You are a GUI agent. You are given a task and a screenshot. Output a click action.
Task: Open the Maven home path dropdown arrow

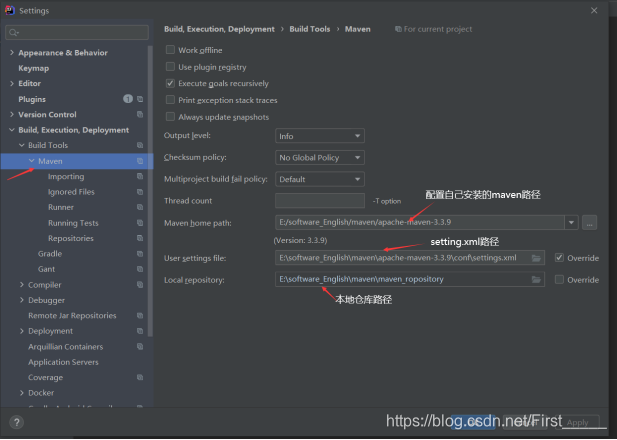[571, 223]
